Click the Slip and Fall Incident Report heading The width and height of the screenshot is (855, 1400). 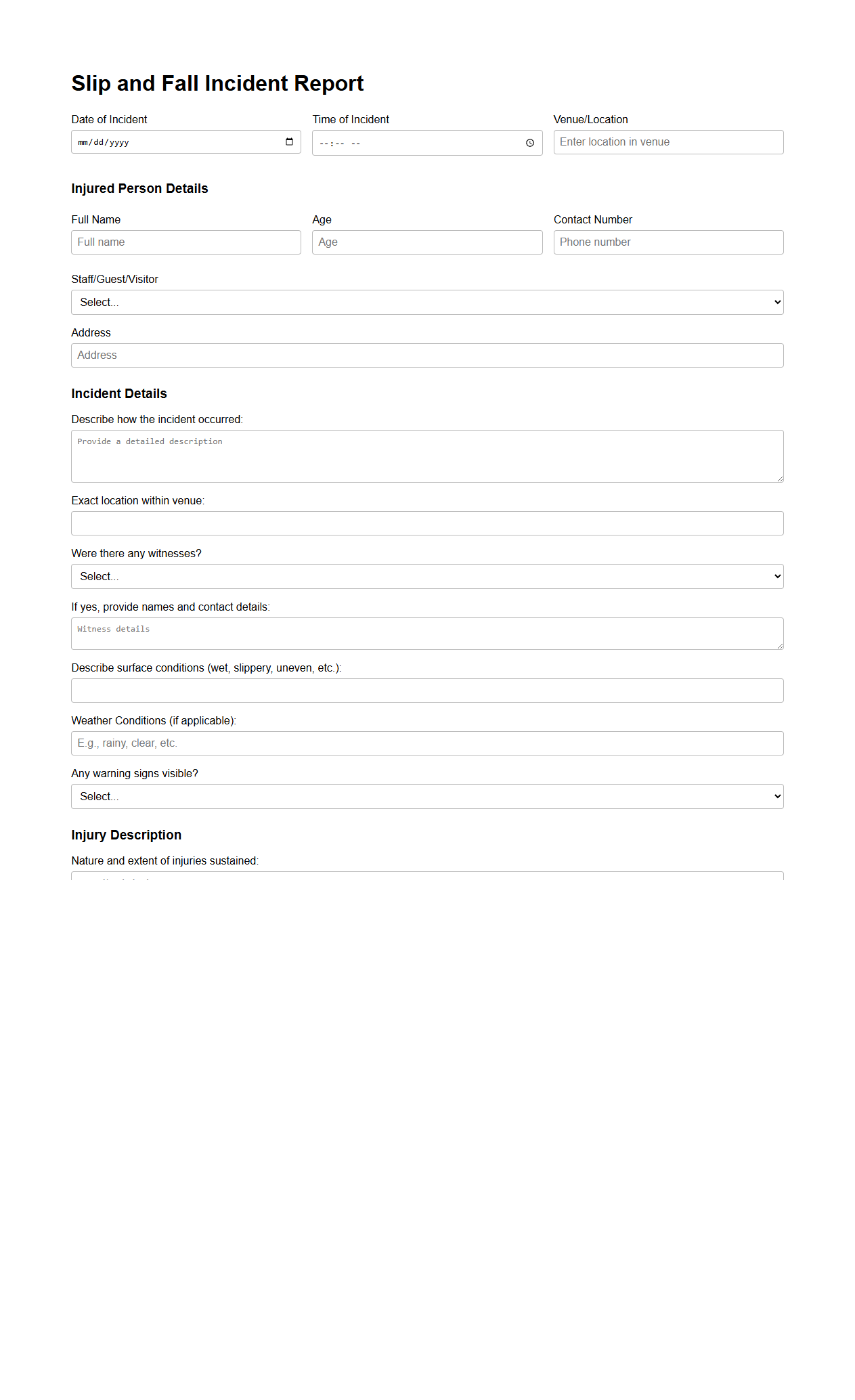(217, 83)
